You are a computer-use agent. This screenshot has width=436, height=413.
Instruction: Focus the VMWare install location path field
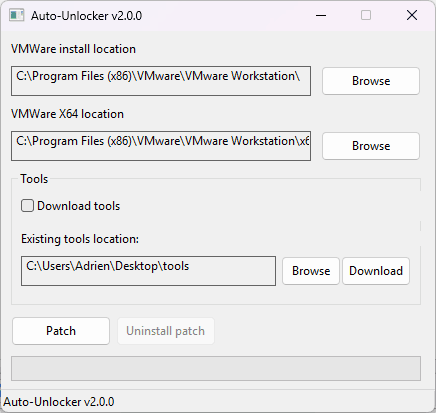tap(161, 81)
